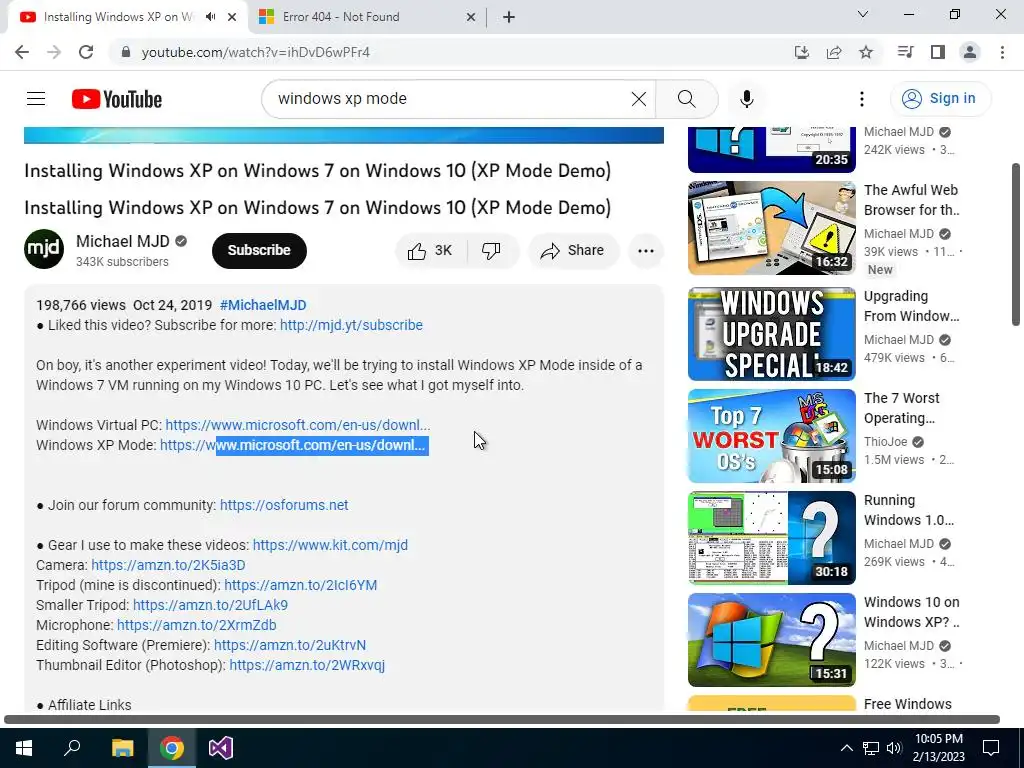
Task: Open the Camera amzn.to/2K5ia3D link
Action: [x=168, y=565]
